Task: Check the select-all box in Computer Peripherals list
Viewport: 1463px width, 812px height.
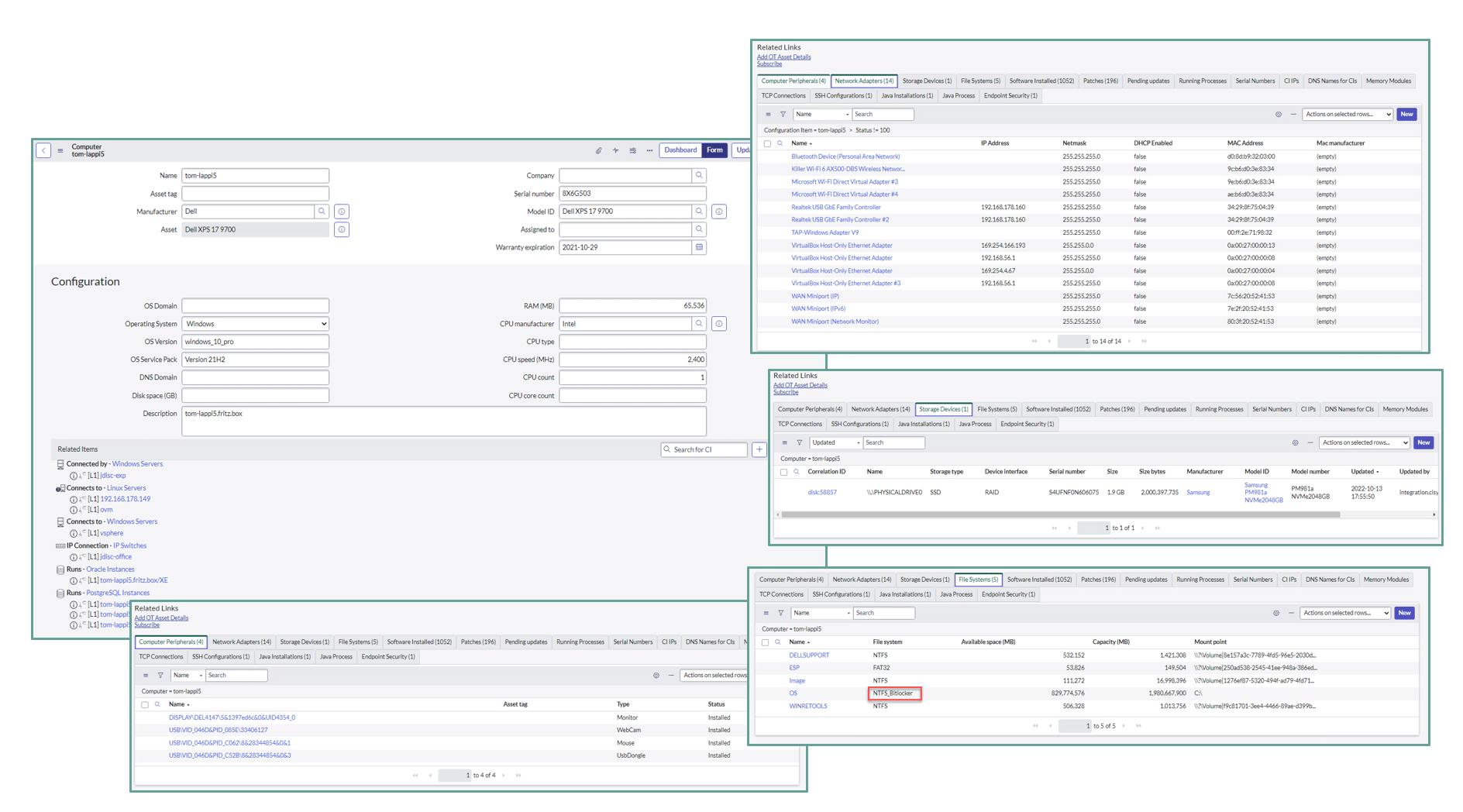Action: click(145, 705)
